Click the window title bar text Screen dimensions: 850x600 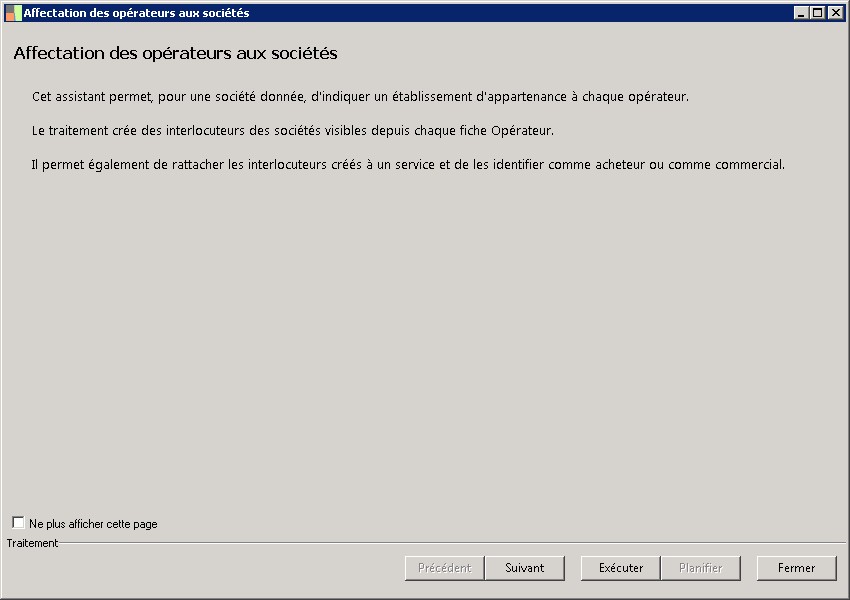click(136, 13)
